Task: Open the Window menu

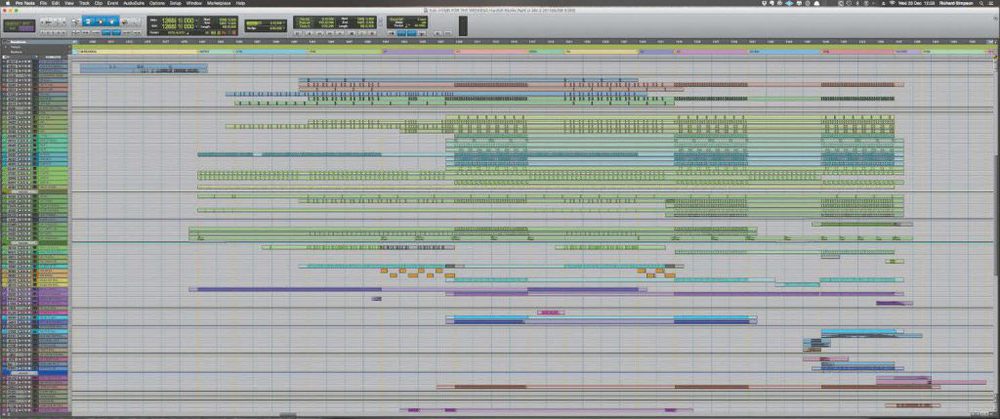Action: point(193,3)
